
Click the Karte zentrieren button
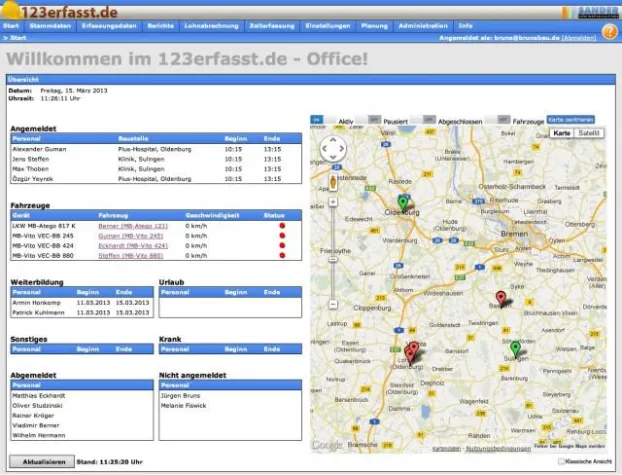click(x=573, y=119)
